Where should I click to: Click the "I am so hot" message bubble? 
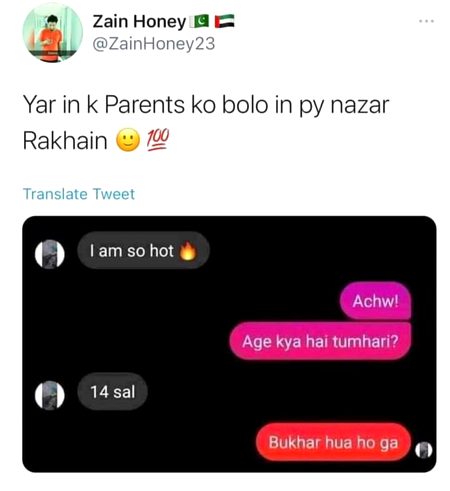click(x=143, y=251)
